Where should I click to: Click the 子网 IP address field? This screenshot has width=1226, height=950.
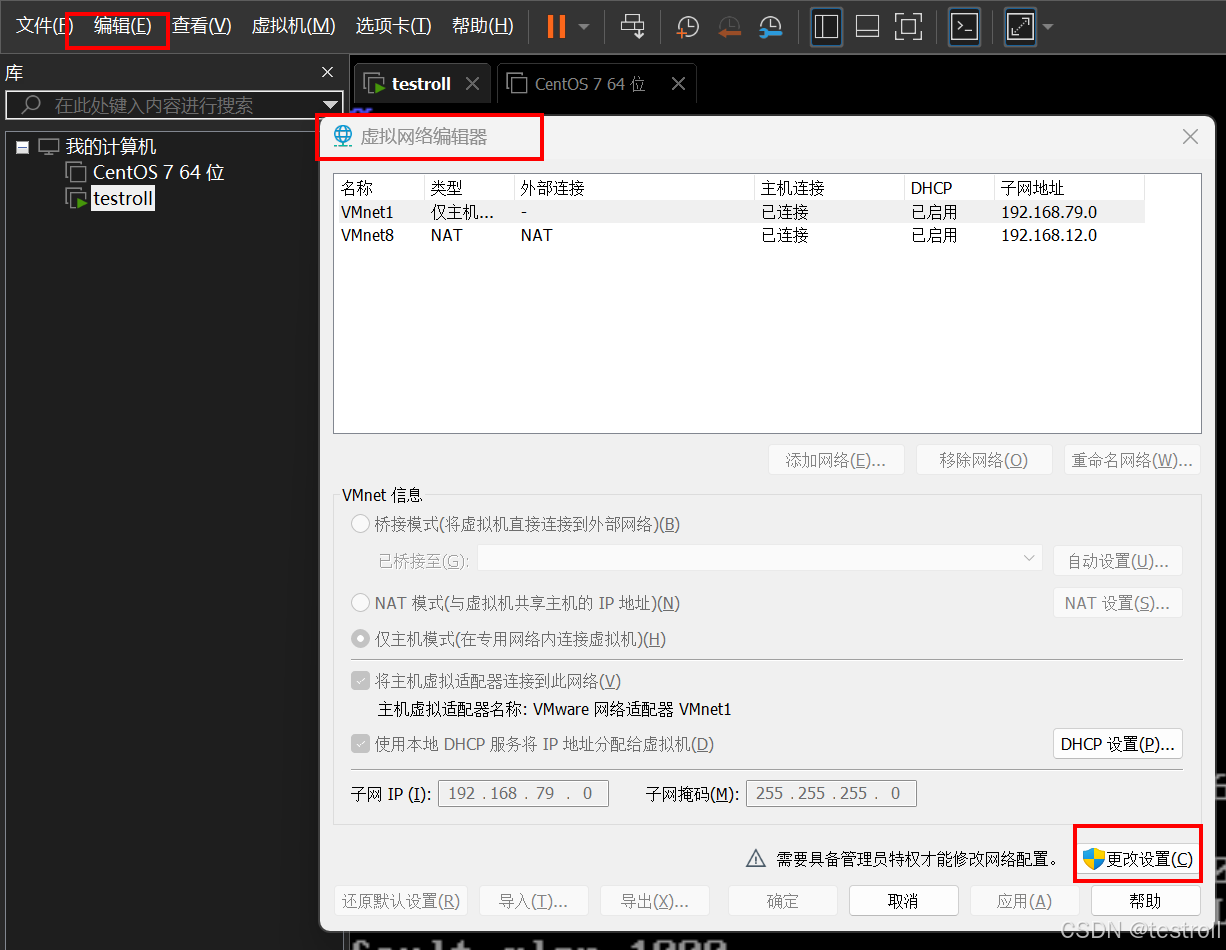pyautogui.click(x=523, y=793)
